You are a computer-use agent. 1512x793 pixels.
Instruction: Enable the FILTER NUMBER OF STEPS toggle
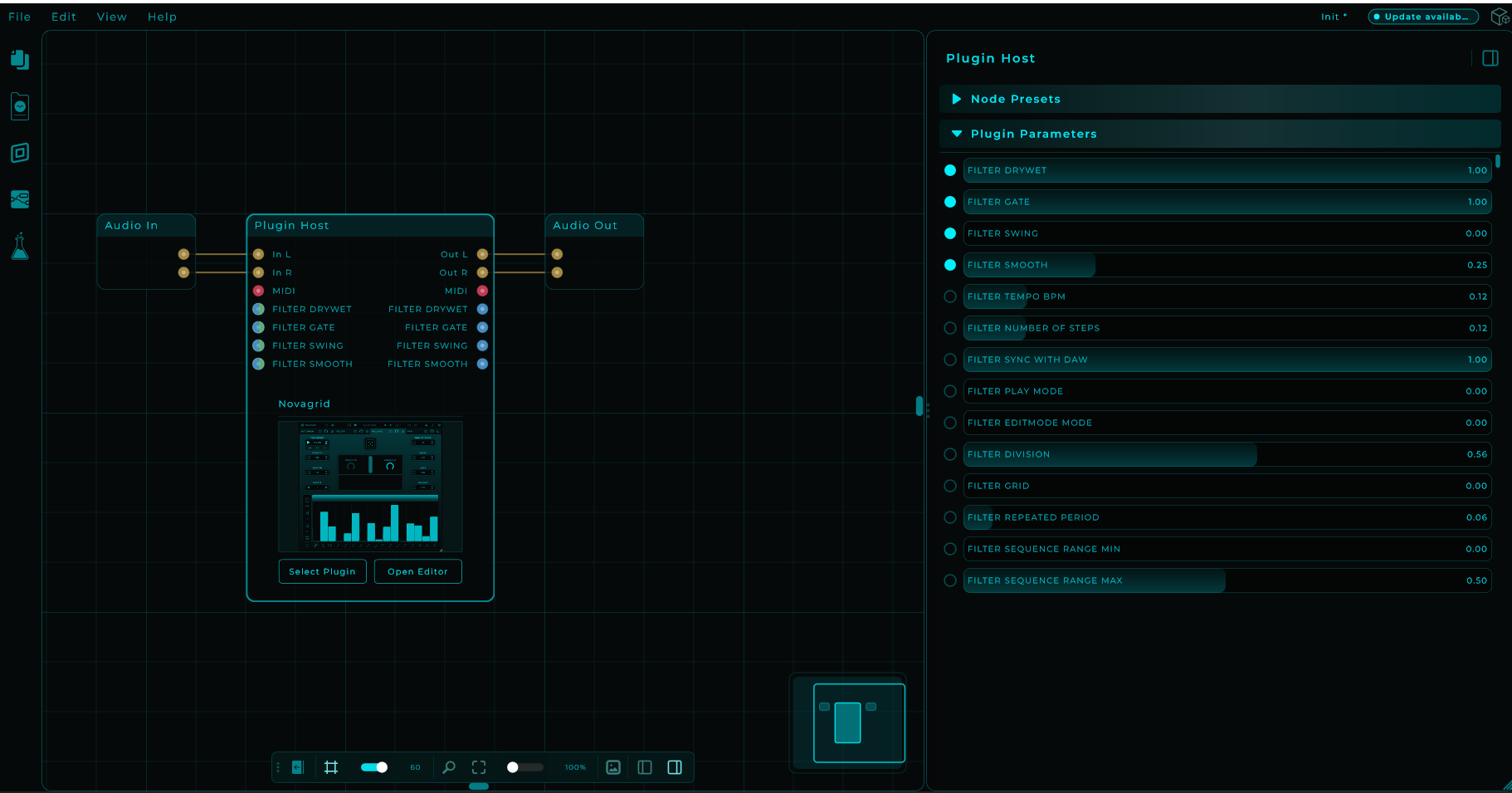(x=950, y=328)
